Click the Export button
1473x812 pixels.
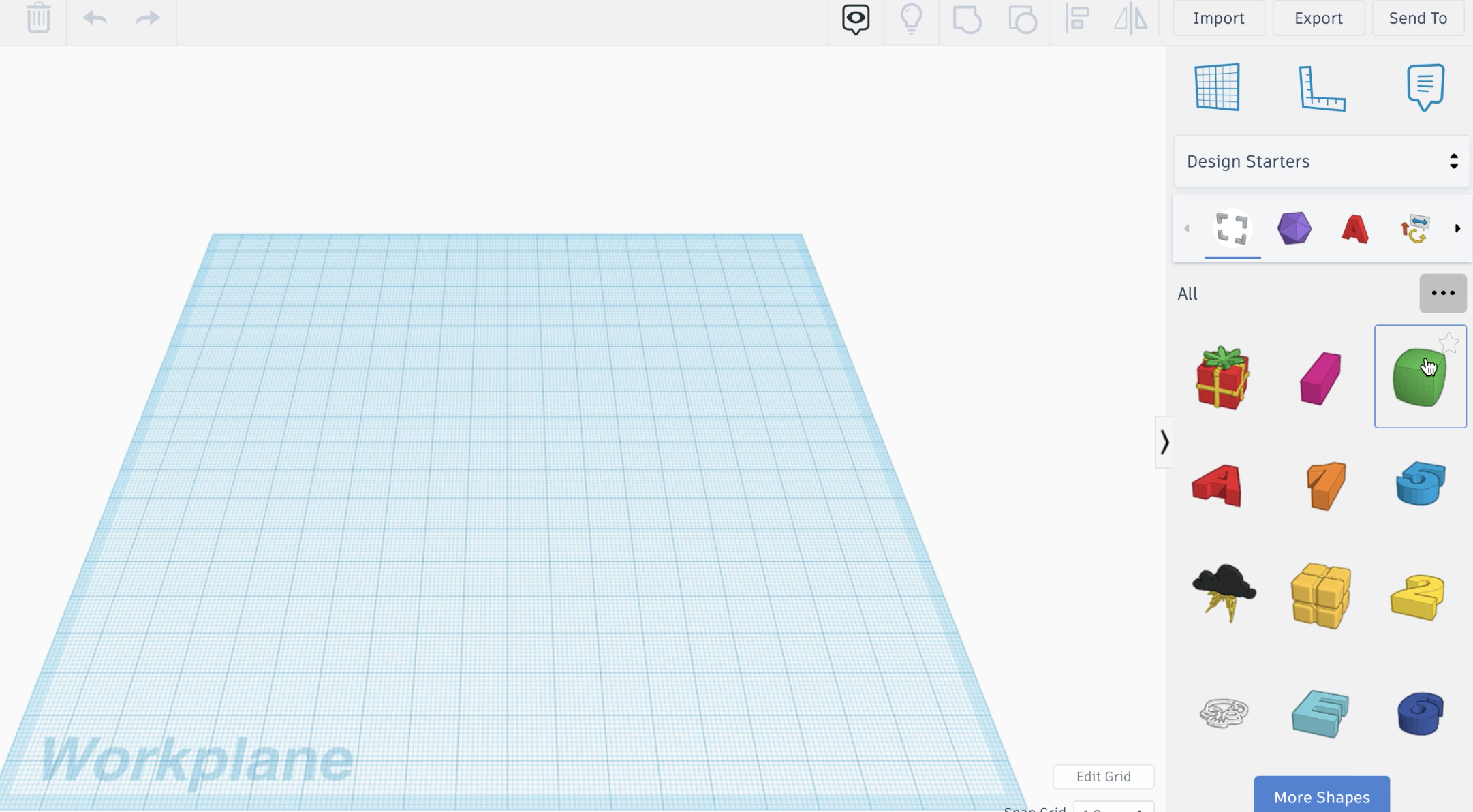coord(1318,18)
